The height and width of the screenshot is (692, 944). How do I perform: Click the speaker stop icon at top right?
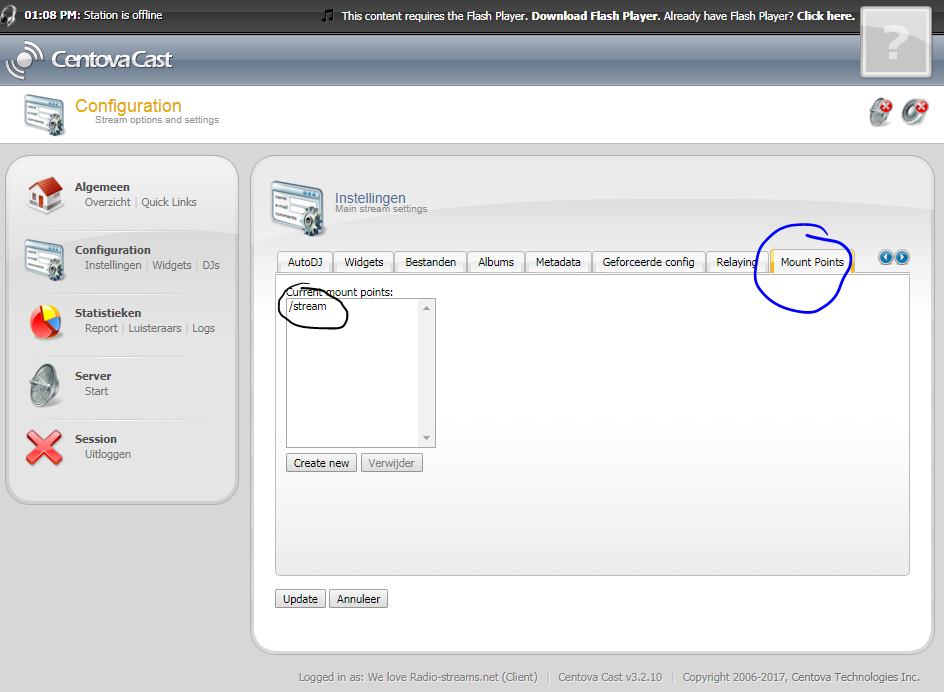(915, 112)
